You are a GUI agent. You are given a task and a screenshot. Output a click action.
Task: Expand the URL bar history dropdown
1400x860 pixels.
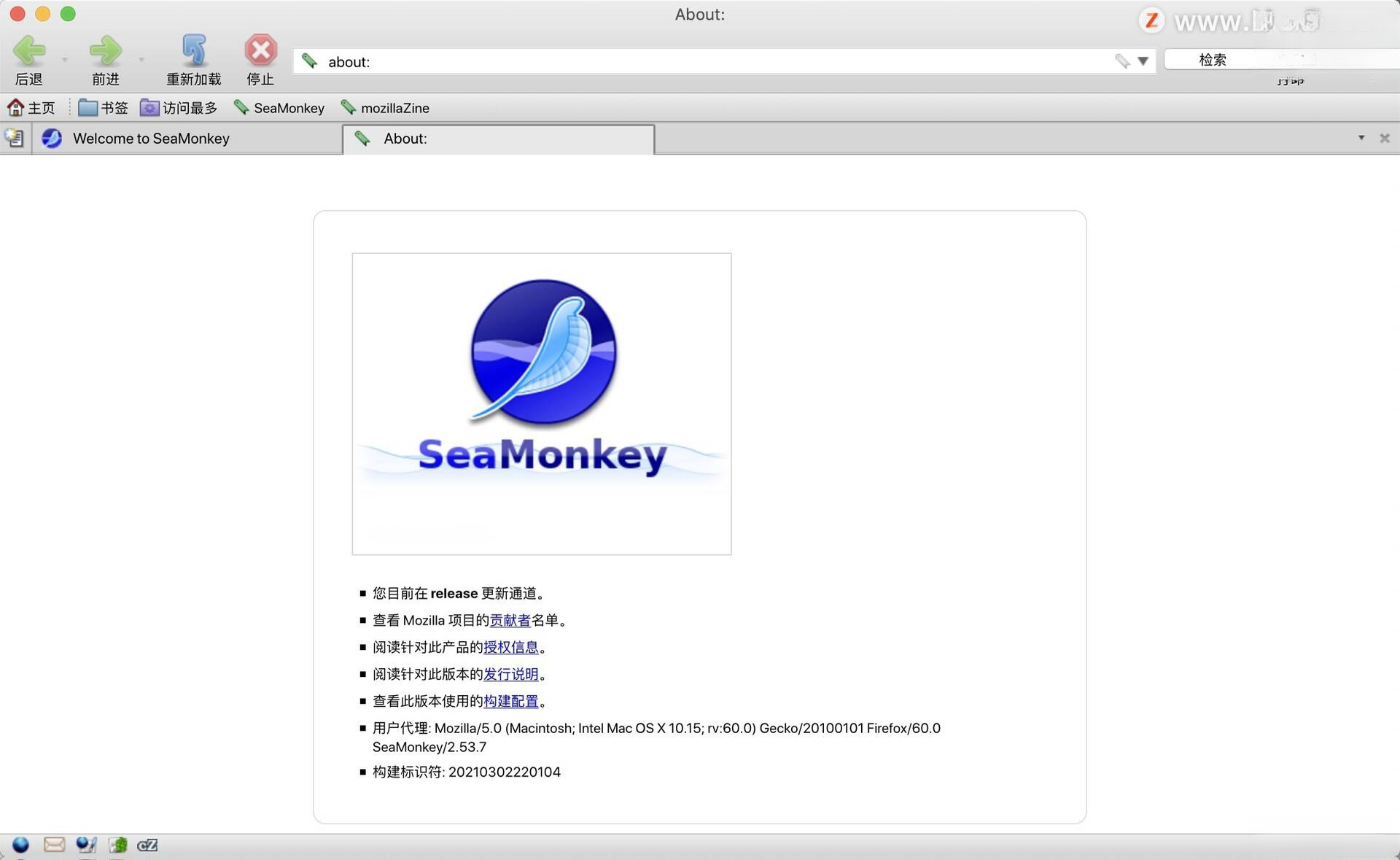[1143, 61]
